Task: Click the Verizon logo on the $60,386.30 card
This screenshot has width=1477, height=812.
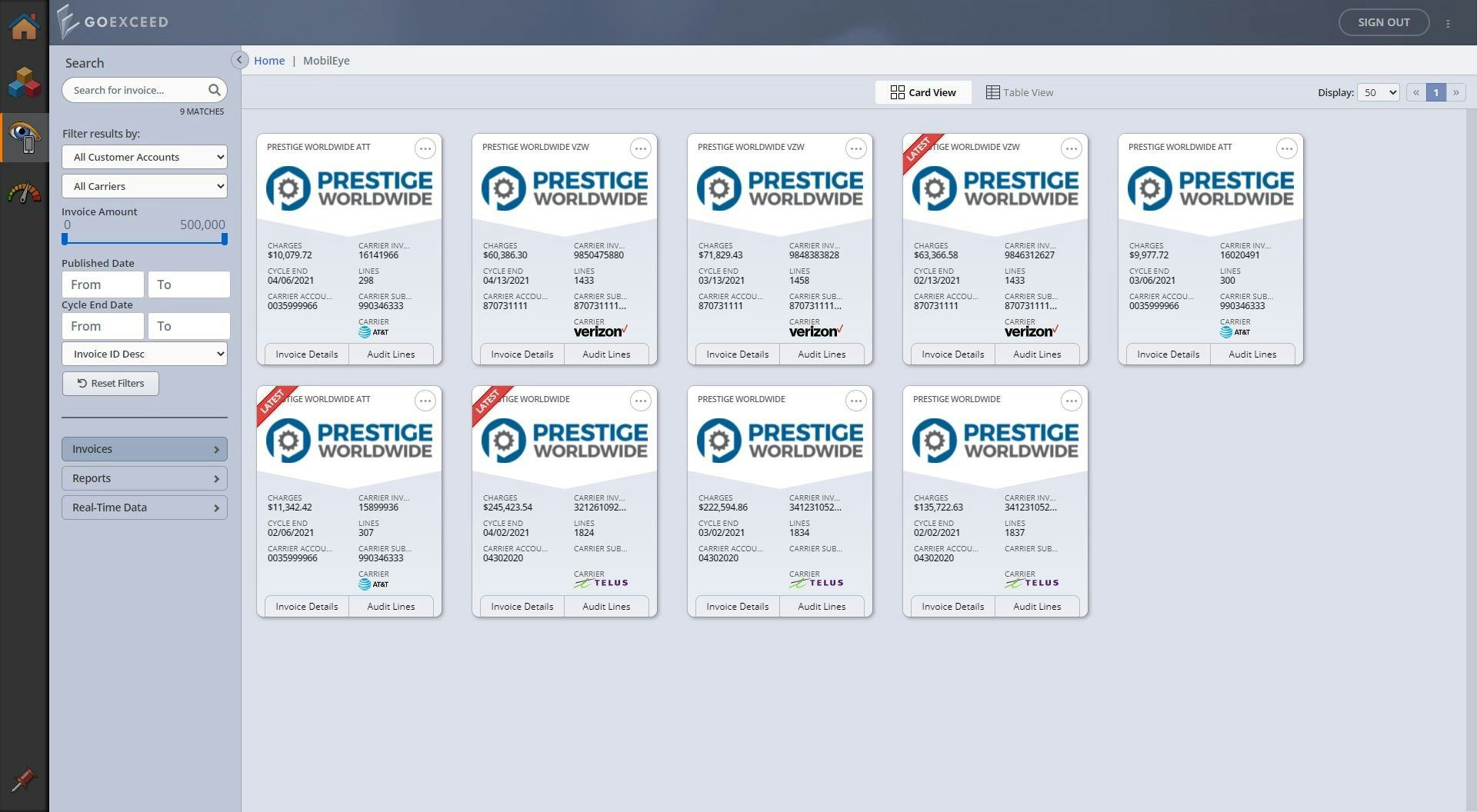Action: [x=601, y=331]
